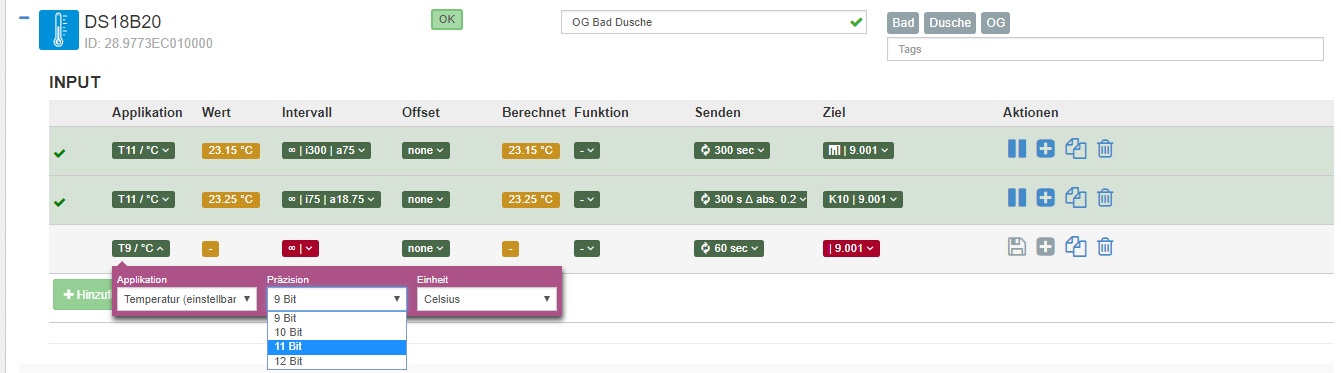Open the Applikation Temperatur combo box
Image resolution: width=1341 pixels, height=373 pixels.
[187, 299]
